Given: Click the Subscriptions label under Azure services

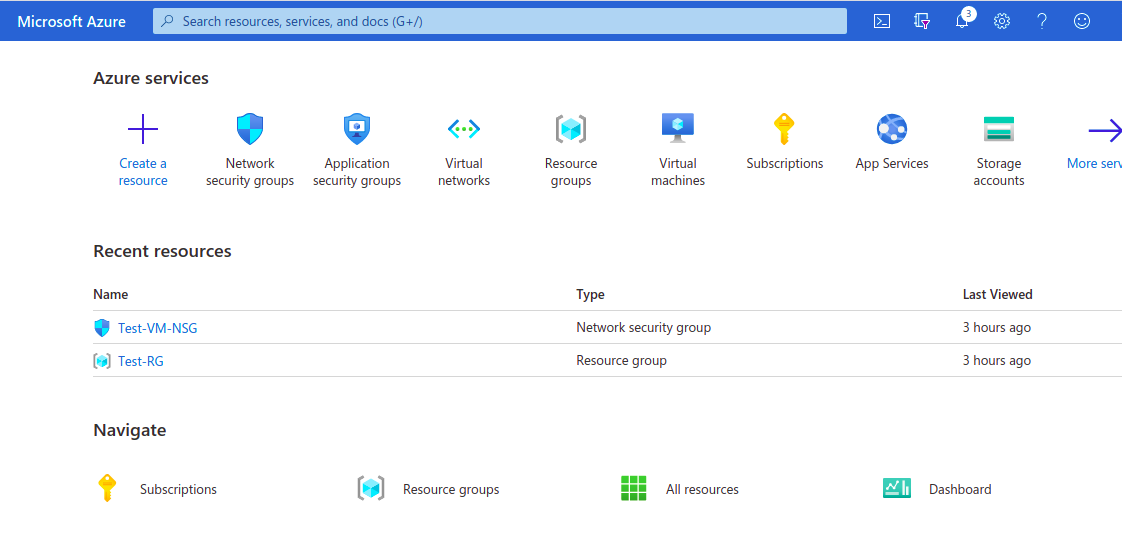Looking at the screenshot, I should coord(785,163).
